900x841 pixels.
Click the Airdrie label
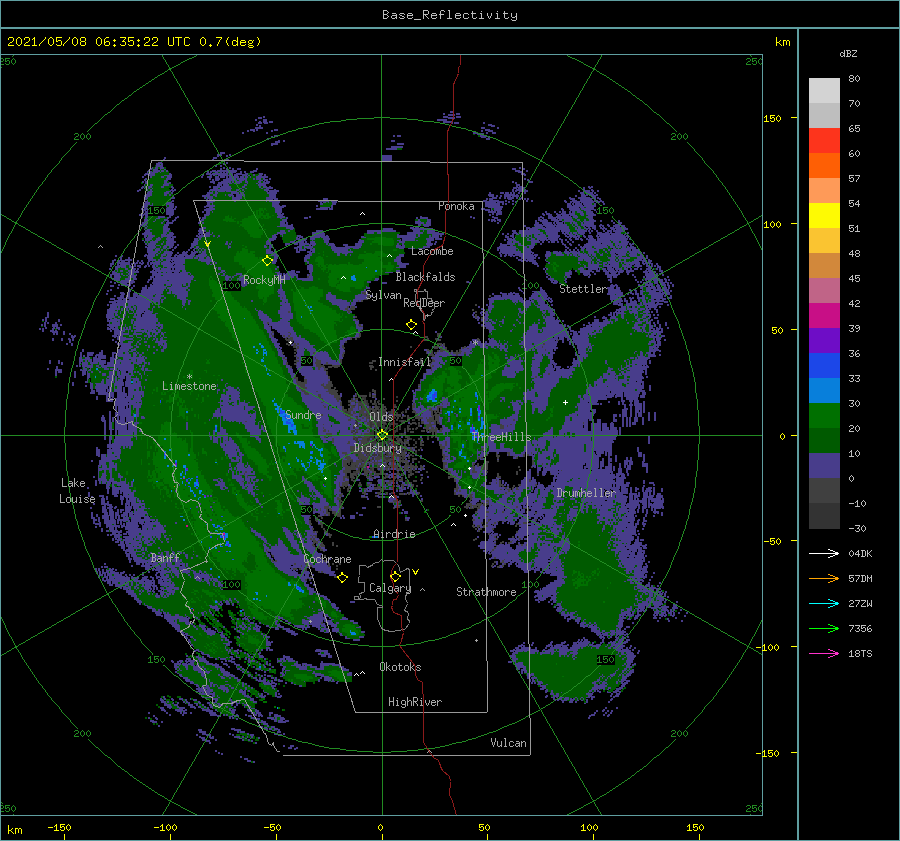tap(394, 534)
